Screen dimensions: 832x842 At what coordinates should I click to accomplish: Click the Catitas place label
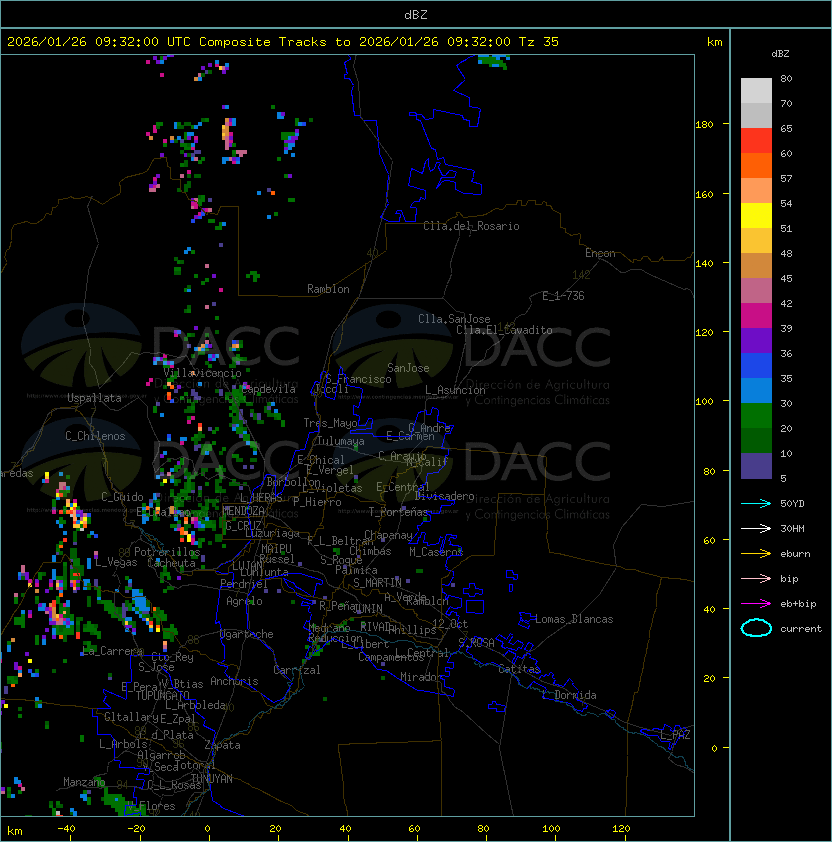519,669
